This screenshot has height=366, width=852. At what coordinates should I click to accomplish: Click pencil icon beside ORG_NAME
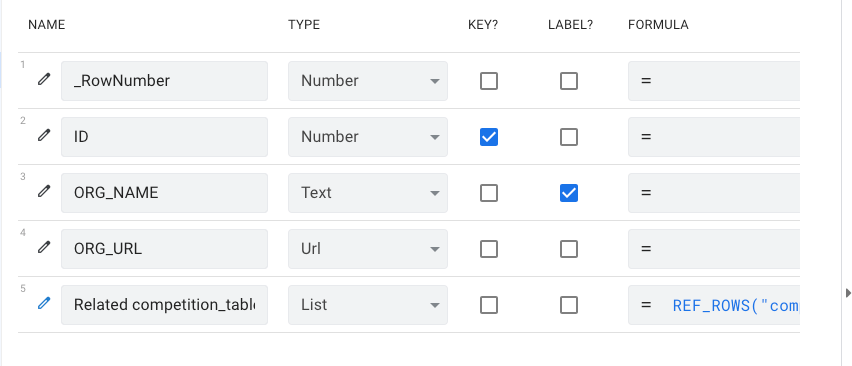(44, 192)
